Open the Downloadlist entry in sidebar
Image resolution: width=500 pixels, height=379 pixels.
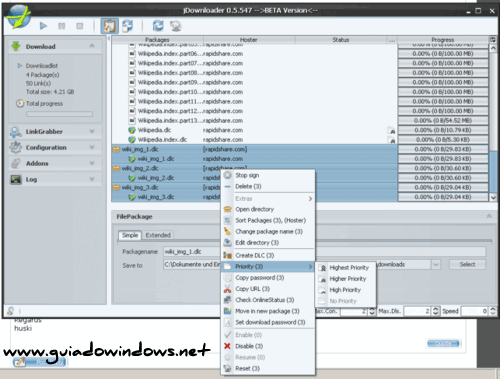[42, 66]
